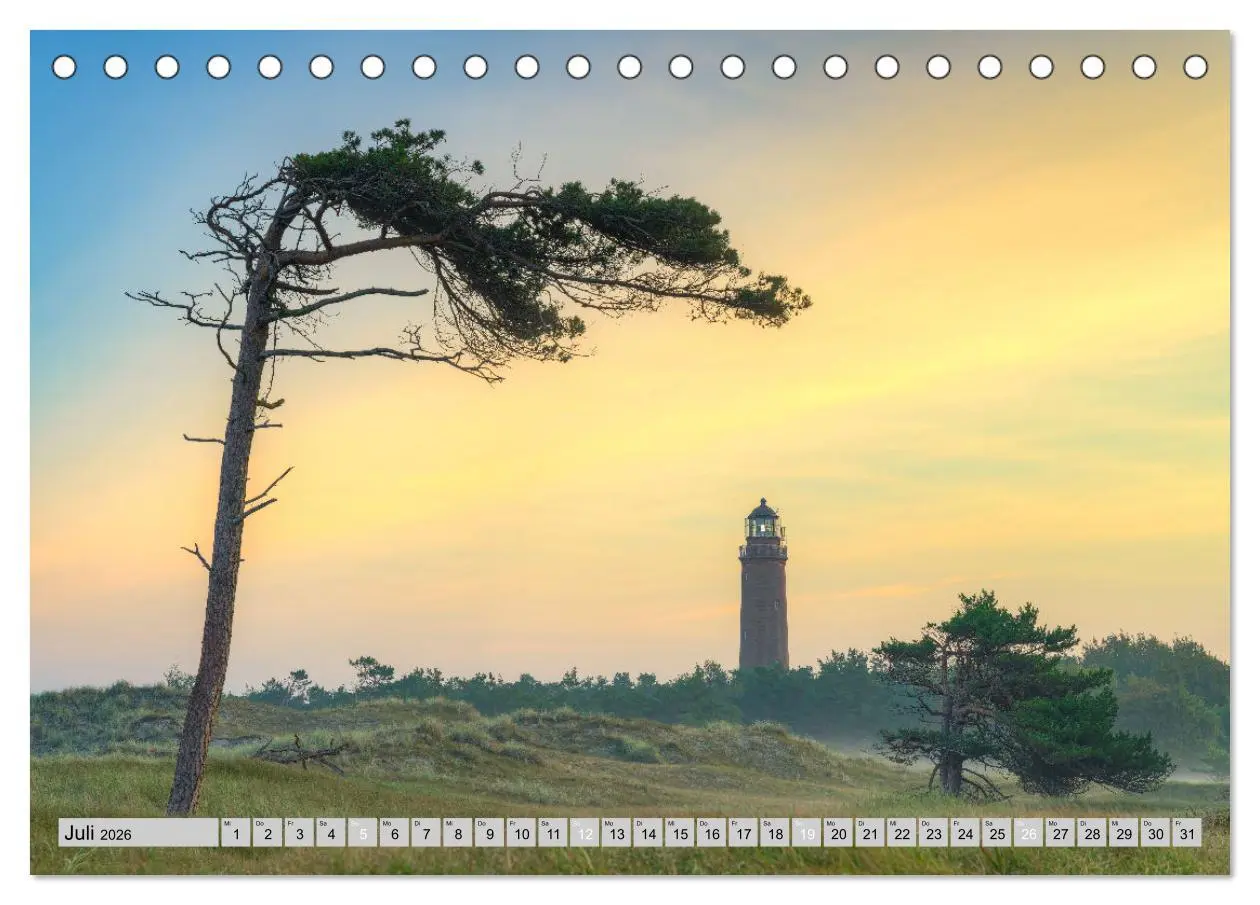Choose day 13 (Mo) cell
The width and height of the screenshot is (1260, 905).
tap(617, 833)
